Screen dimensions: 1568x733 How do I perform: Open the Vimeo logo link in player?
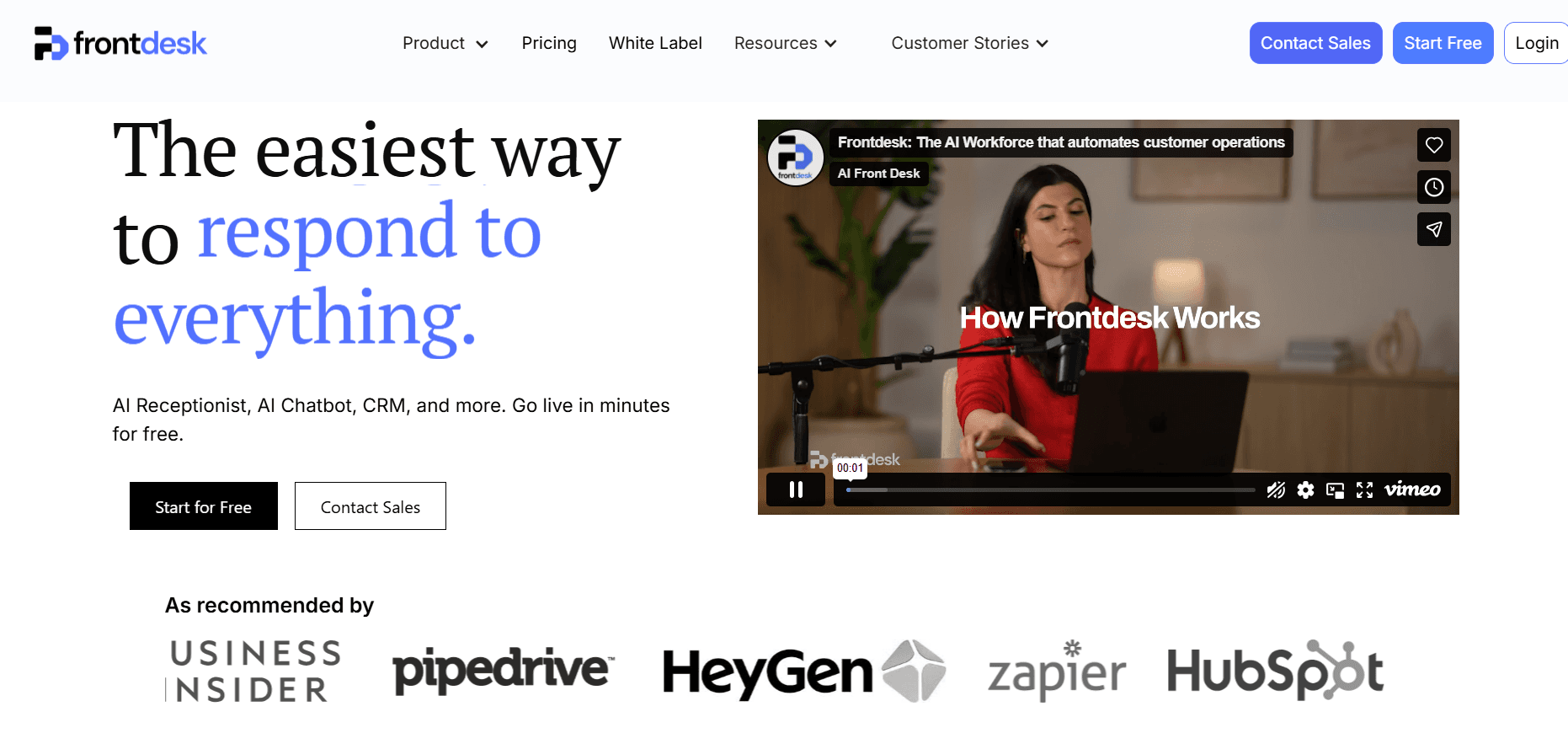[x=1412, y=490]
